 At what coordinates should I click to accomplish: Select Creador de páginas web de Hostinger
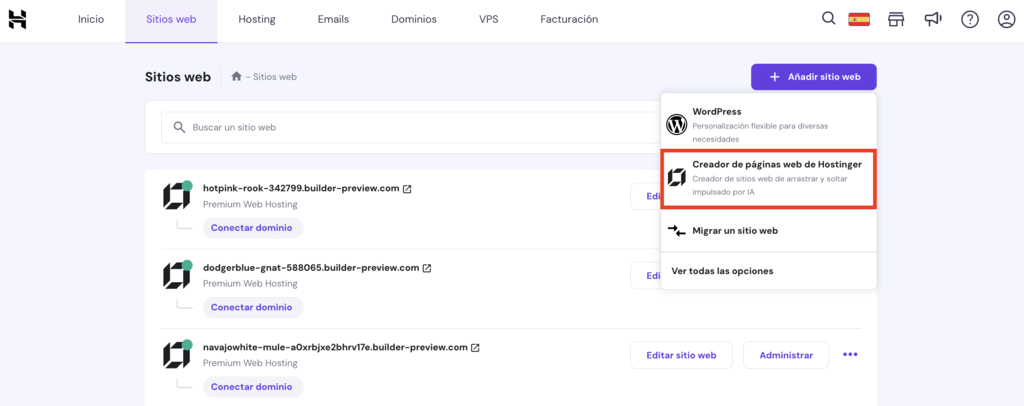pos(768,177)
